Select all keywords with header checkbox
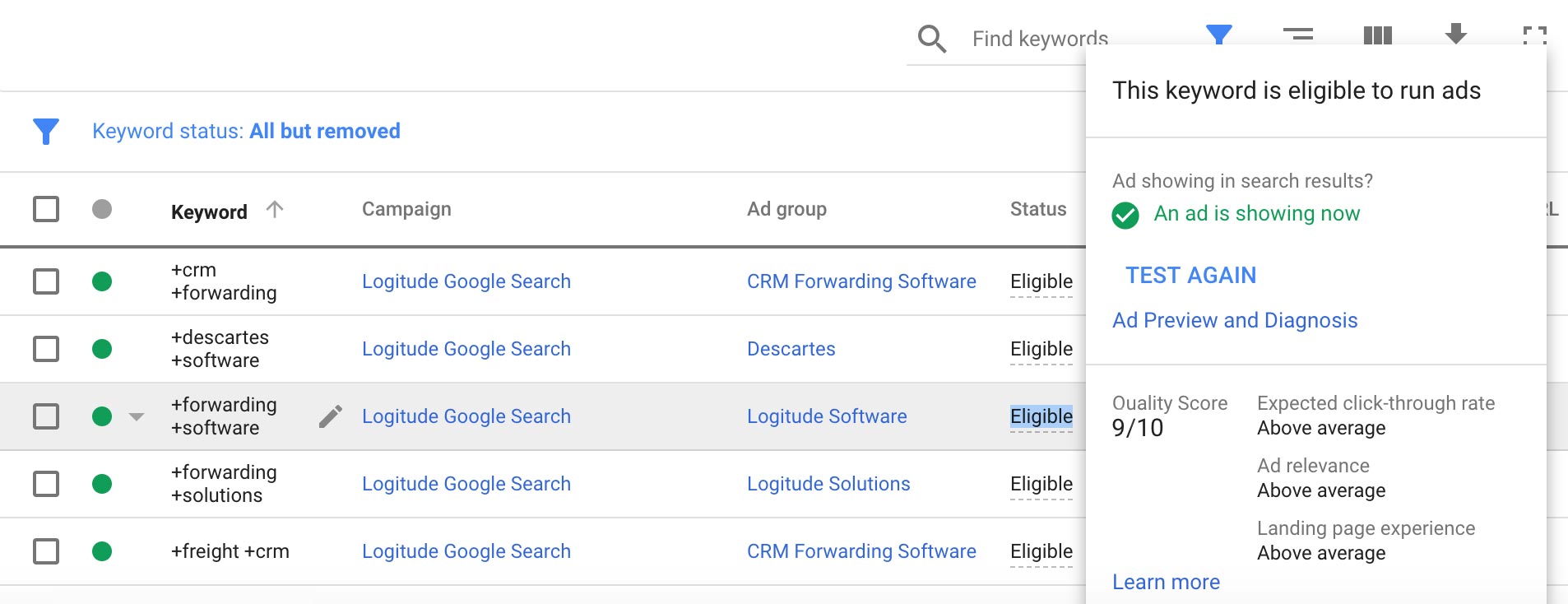 46,209
